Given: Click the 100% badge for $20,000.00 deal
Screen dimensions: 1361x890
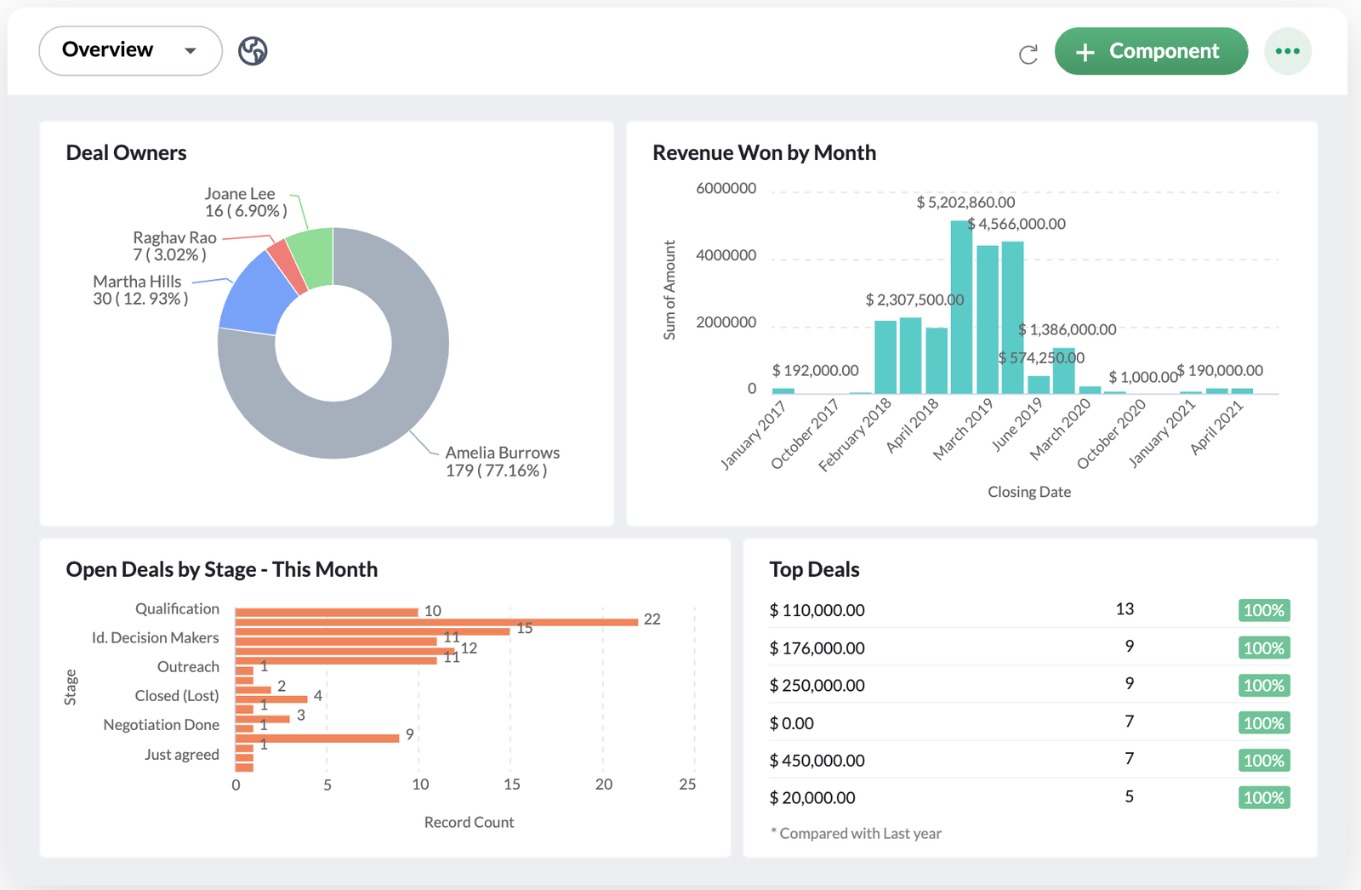Looking at the screenshot, I should [x=1264, y=798].
